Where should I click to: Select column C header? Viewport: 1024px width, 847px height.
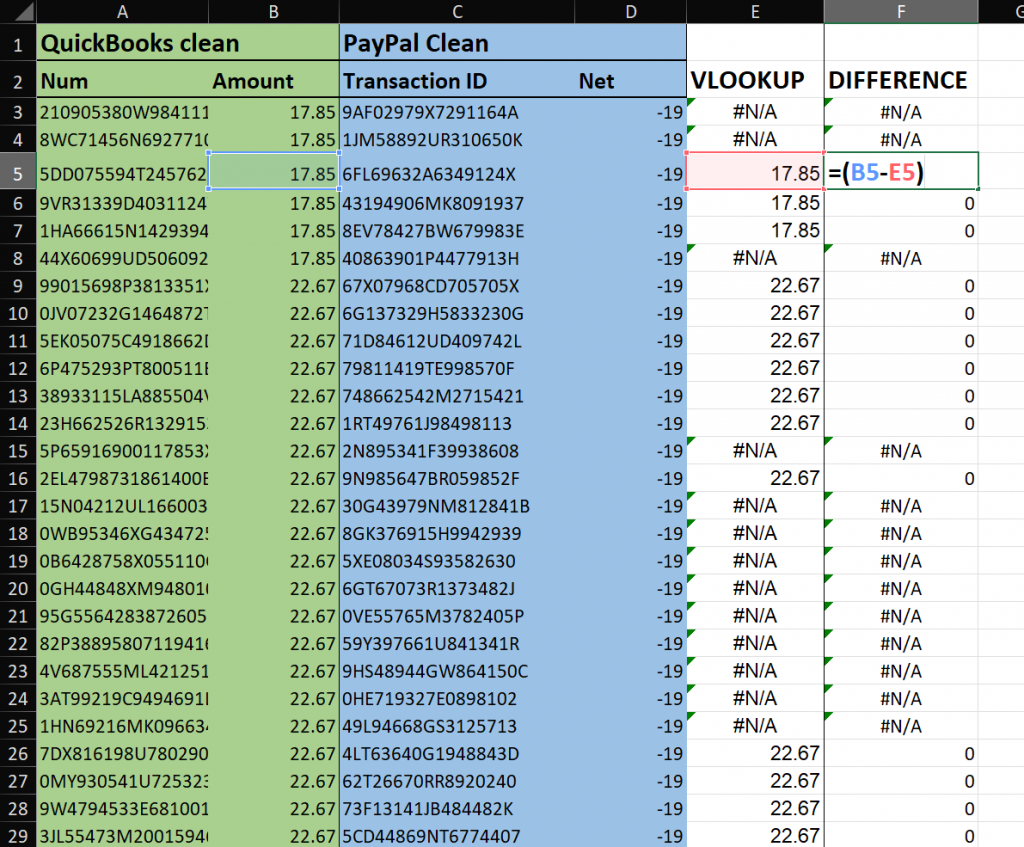457,11
